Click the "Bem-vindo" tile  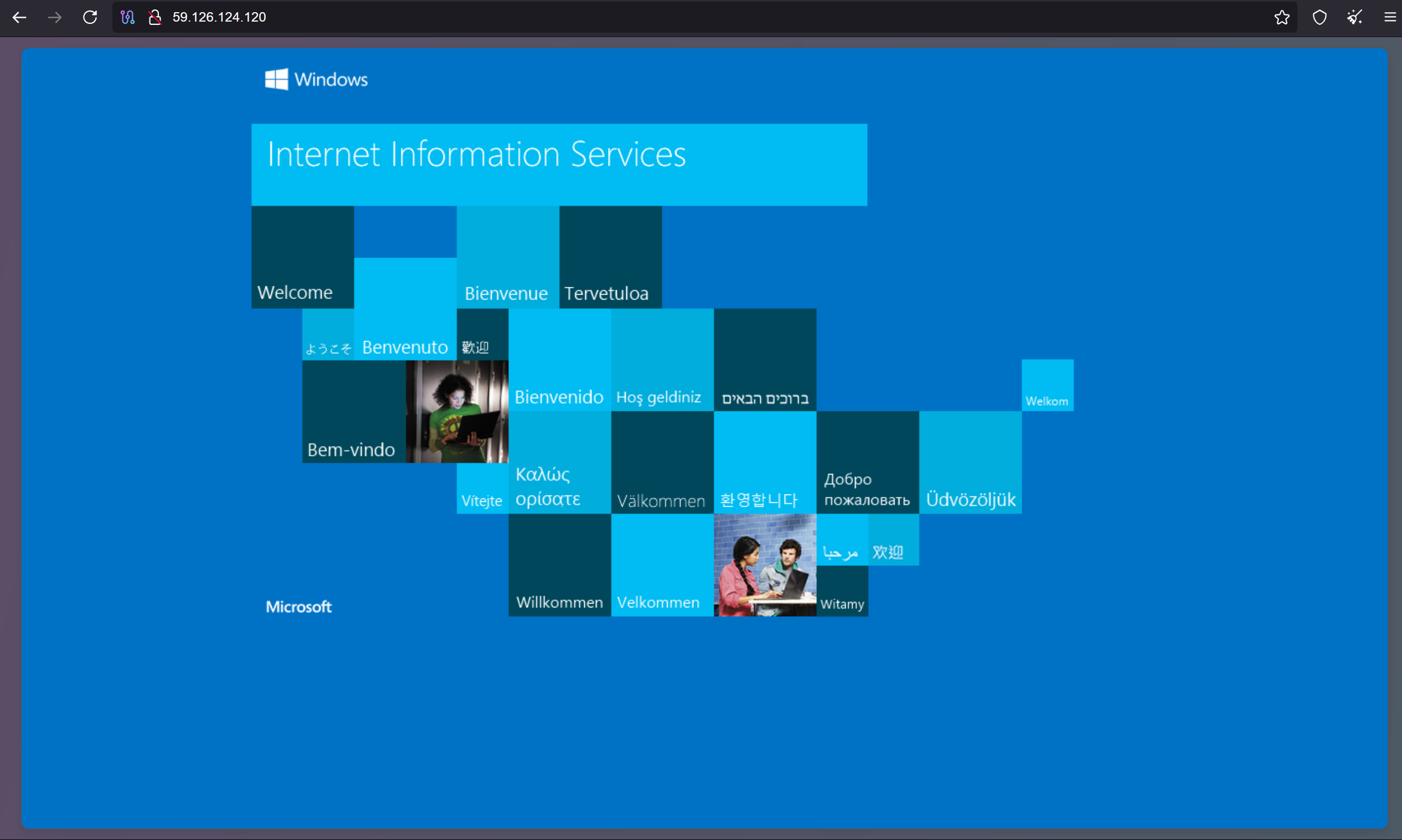pos(354,411)
